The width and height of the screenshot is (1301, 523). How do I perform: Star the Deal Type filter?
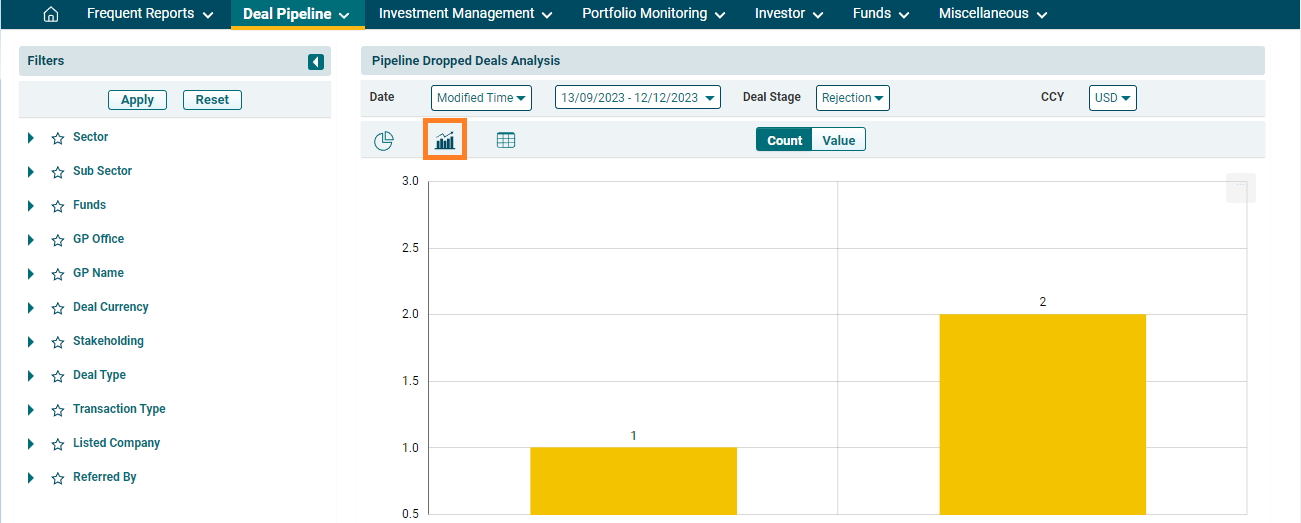(58, 376)
